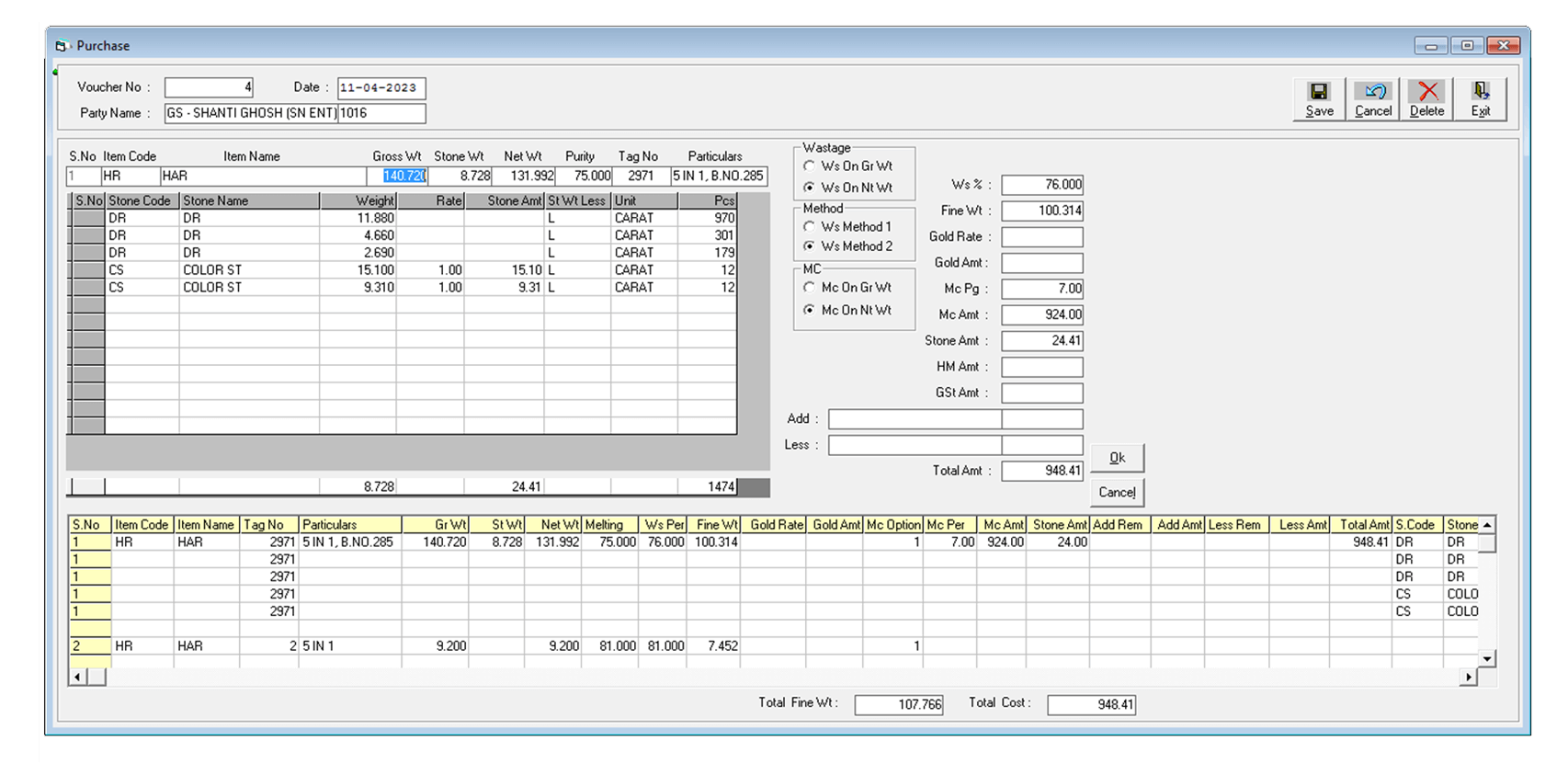Click the Voucher No input field
This screenshot has height=764, width=1568.
point(209,87)
